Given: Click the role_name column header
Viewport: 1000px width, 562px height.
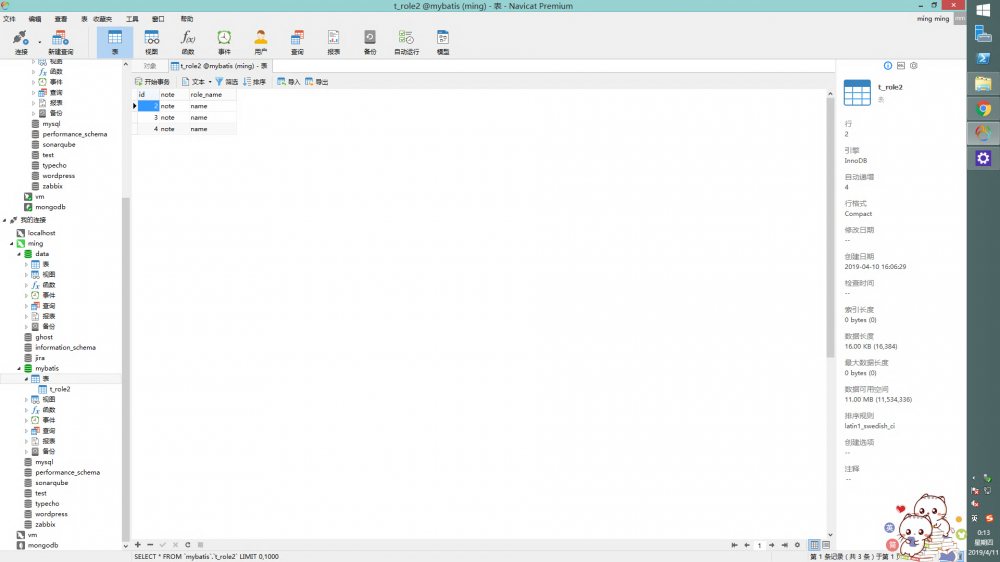Looking at the screenshot, I should point(212,94).
